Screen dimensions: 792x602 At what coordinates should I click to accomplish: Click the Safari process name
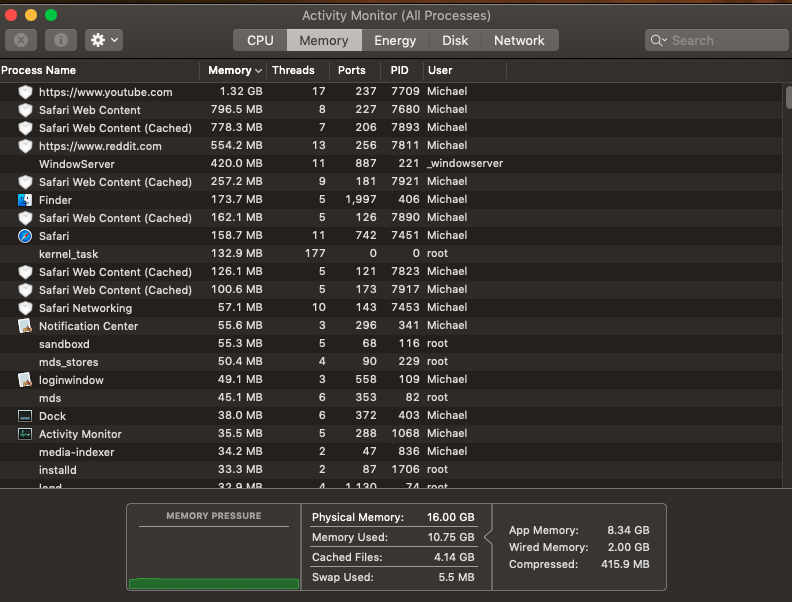(x=54, y=236)
